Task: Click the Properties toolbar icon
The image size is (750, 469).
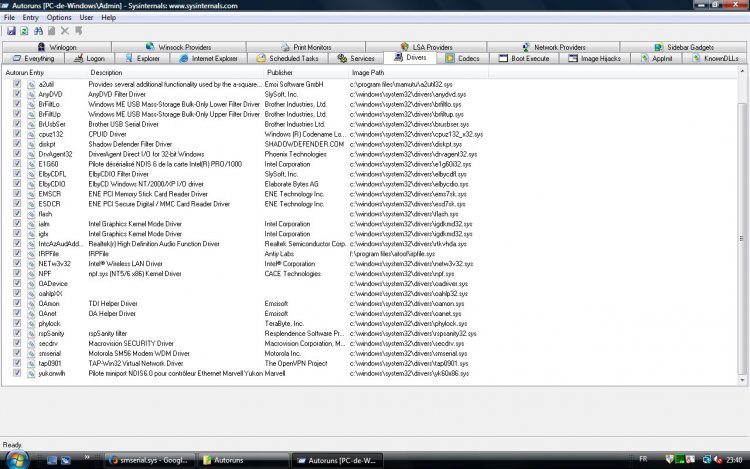Action: coord(51,31)
